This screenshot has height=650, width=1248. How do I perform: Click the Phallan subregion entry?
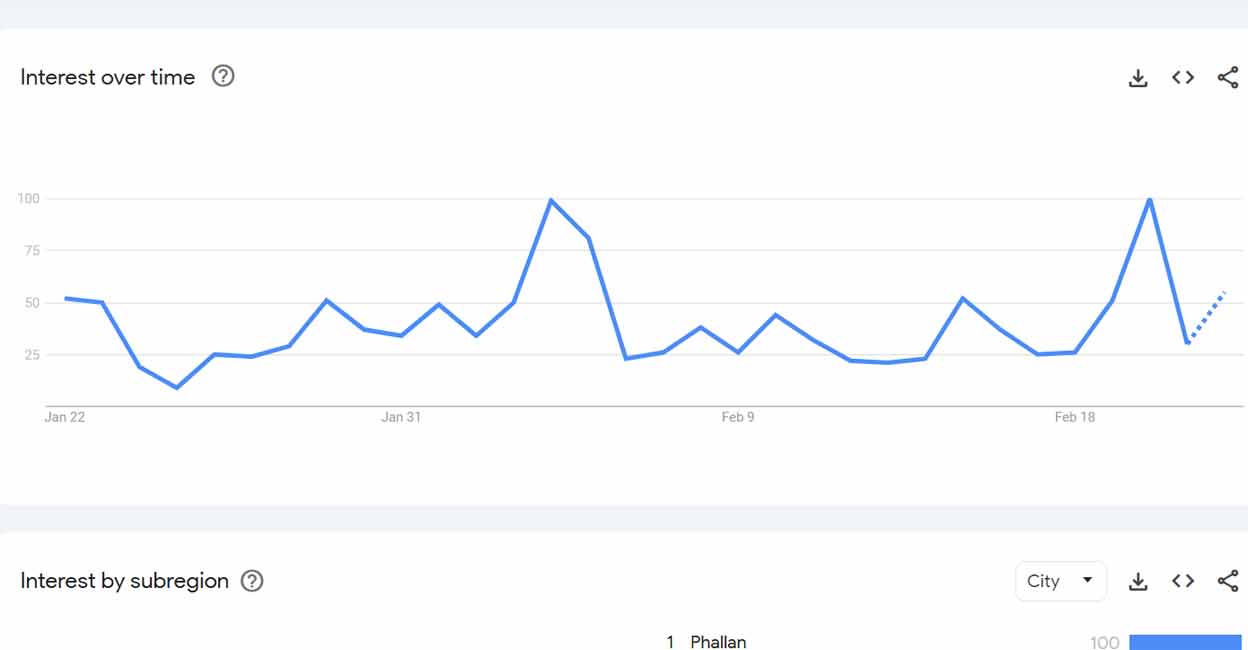[718, 641]
